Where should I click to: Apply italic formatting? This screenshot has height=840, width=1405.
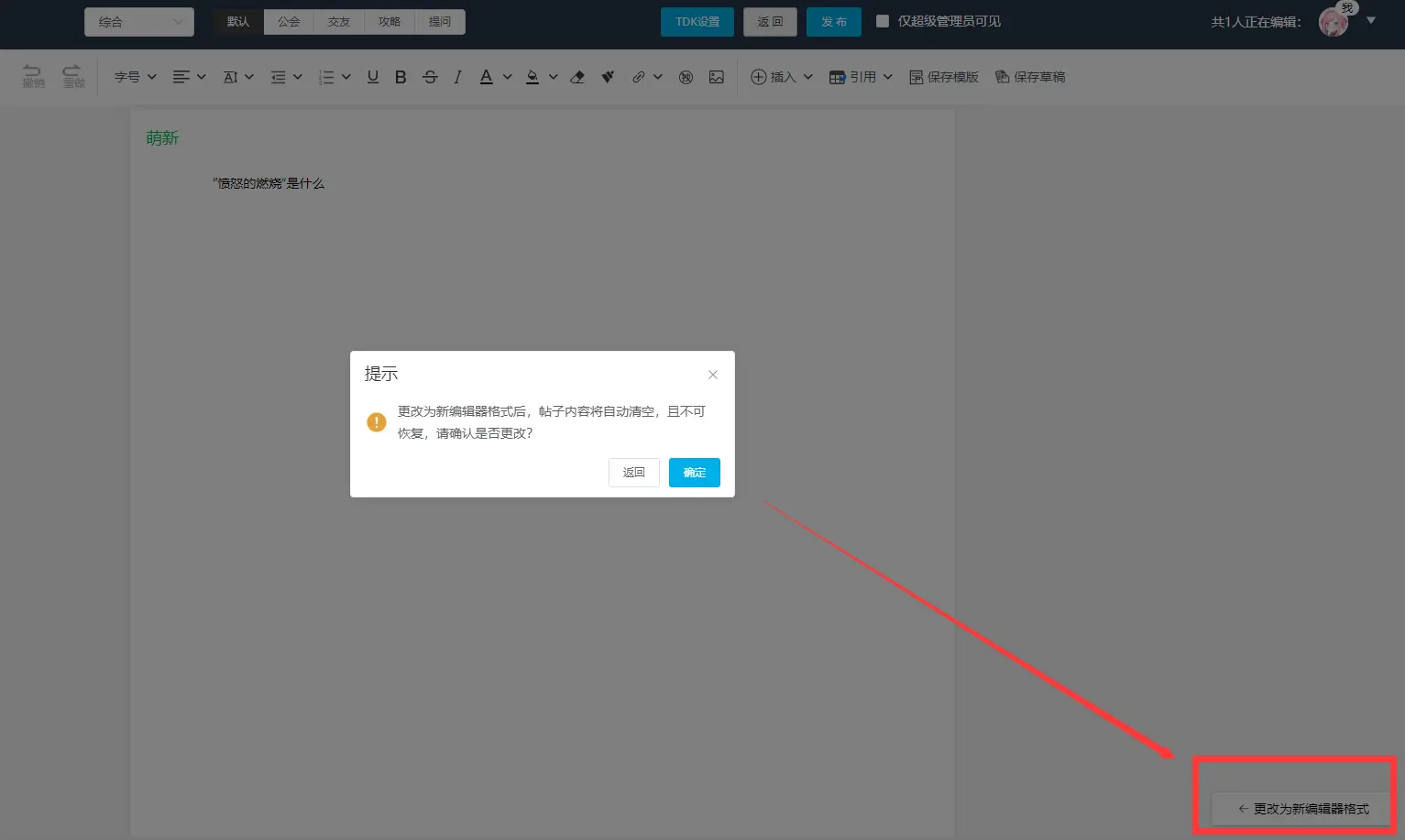pos(457,78)
